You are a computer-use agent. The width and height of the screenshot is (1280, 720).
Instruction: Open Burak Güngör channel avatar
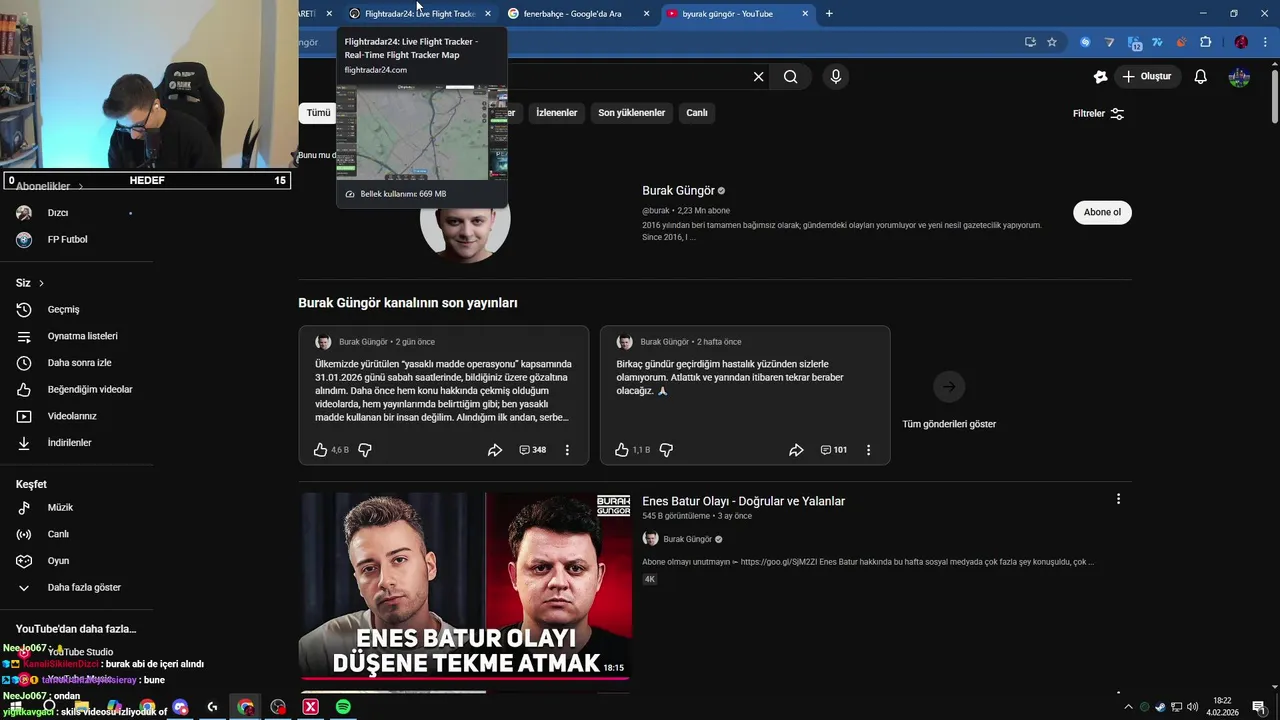[x=465, y=222]
